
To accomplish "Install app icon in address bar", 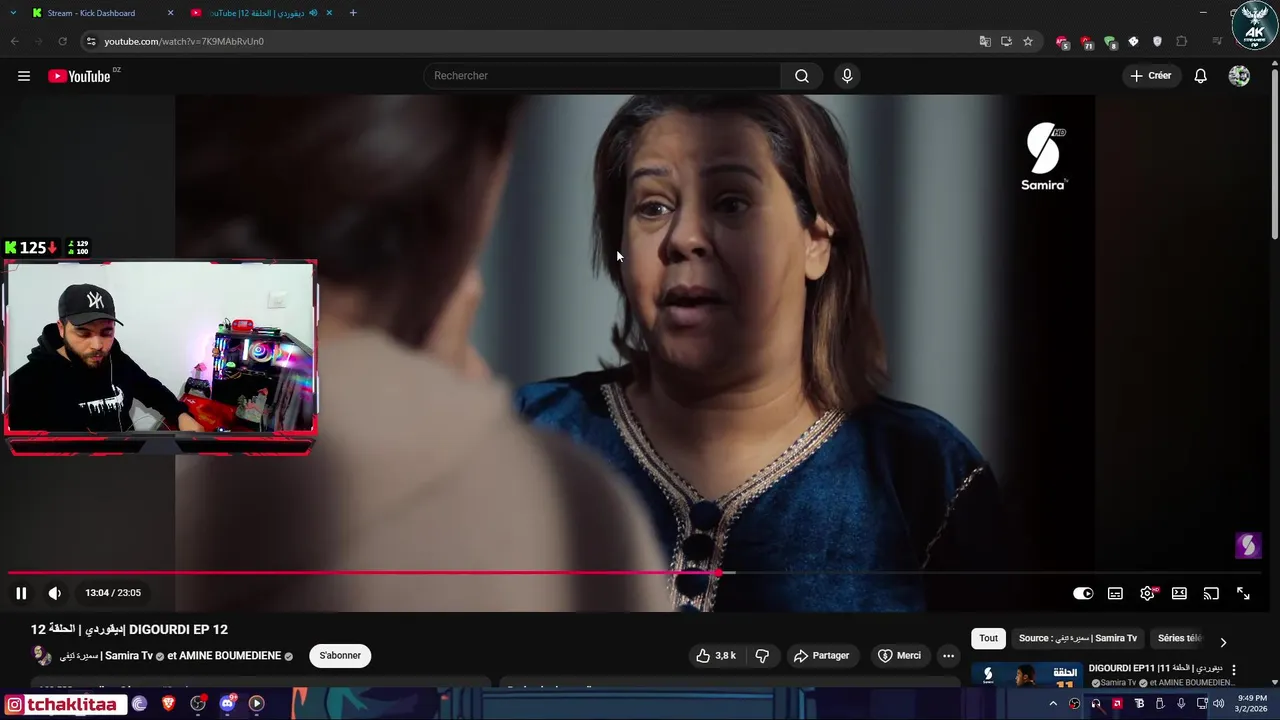I will 1006,41.
